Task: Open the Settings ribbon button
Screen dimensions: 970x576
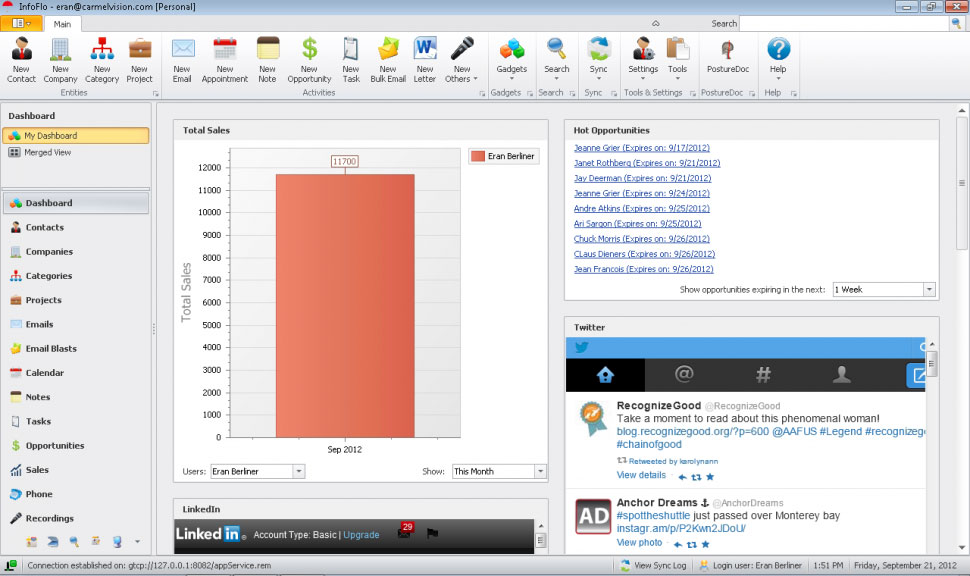Action: 643,59
